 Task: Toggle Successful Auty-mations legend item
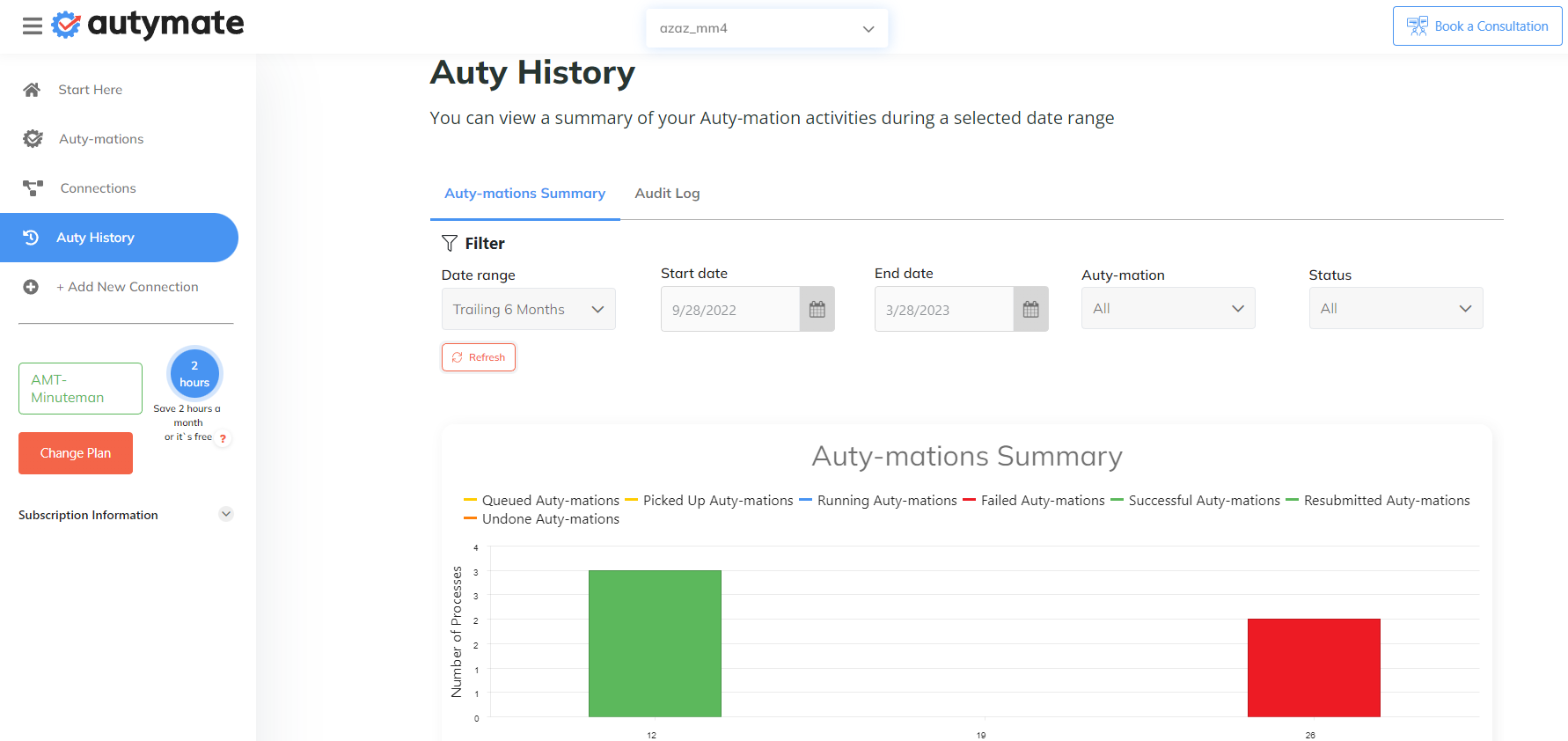point(1195,501)
